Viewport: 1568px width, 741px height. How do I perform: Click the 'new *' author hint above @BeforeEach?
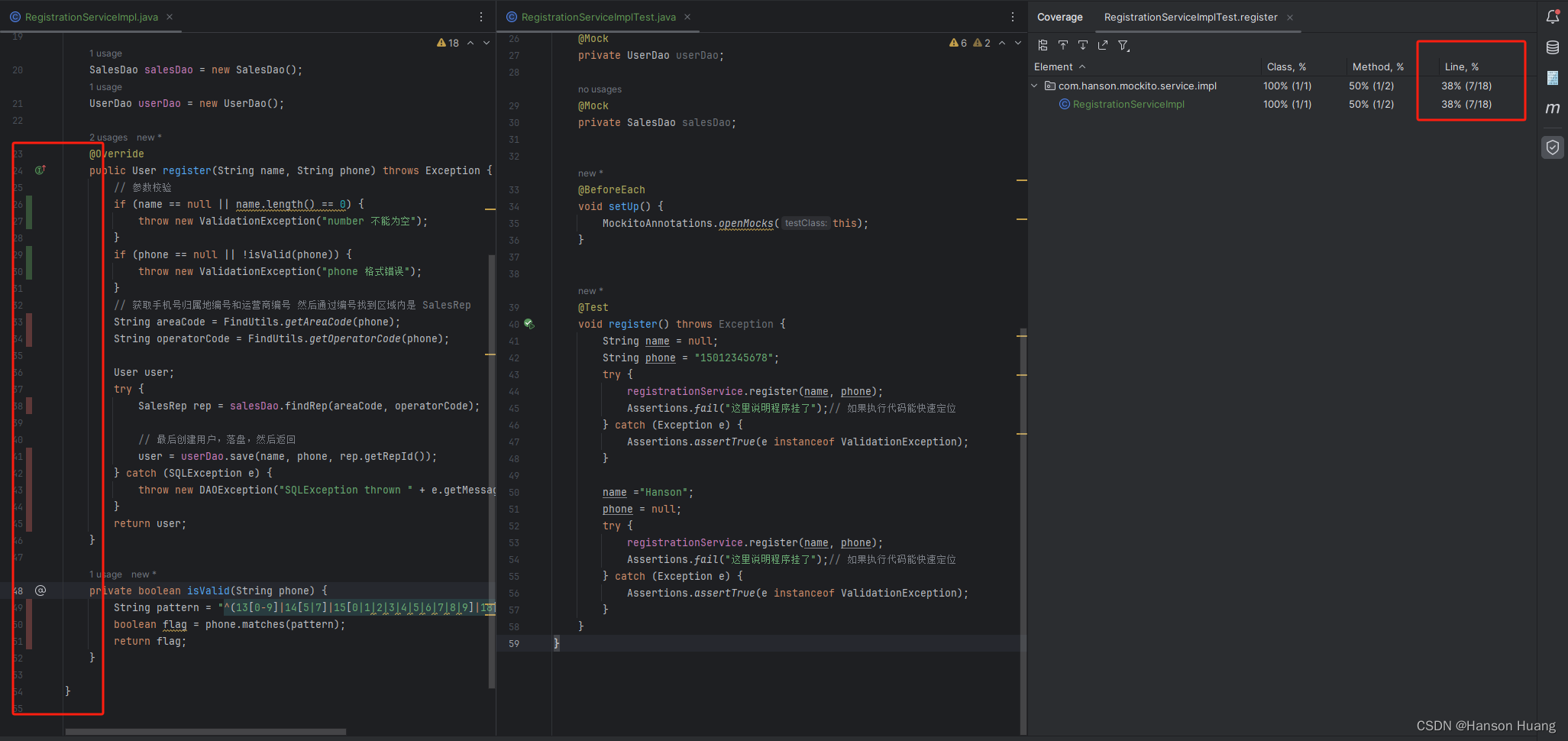click(x=590, y=173)
